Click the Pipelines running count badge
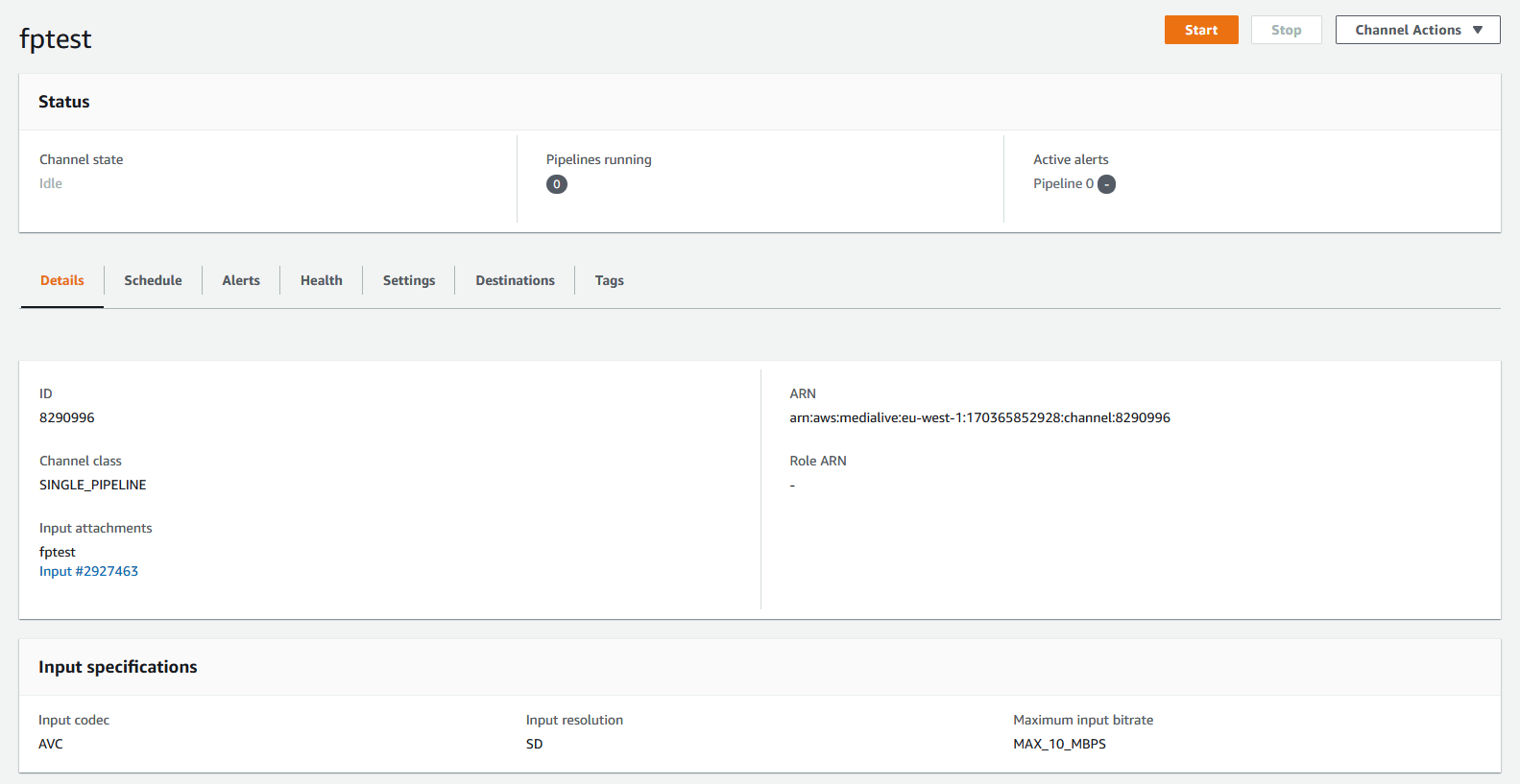 pyautogui.click(x=557, y=184)
